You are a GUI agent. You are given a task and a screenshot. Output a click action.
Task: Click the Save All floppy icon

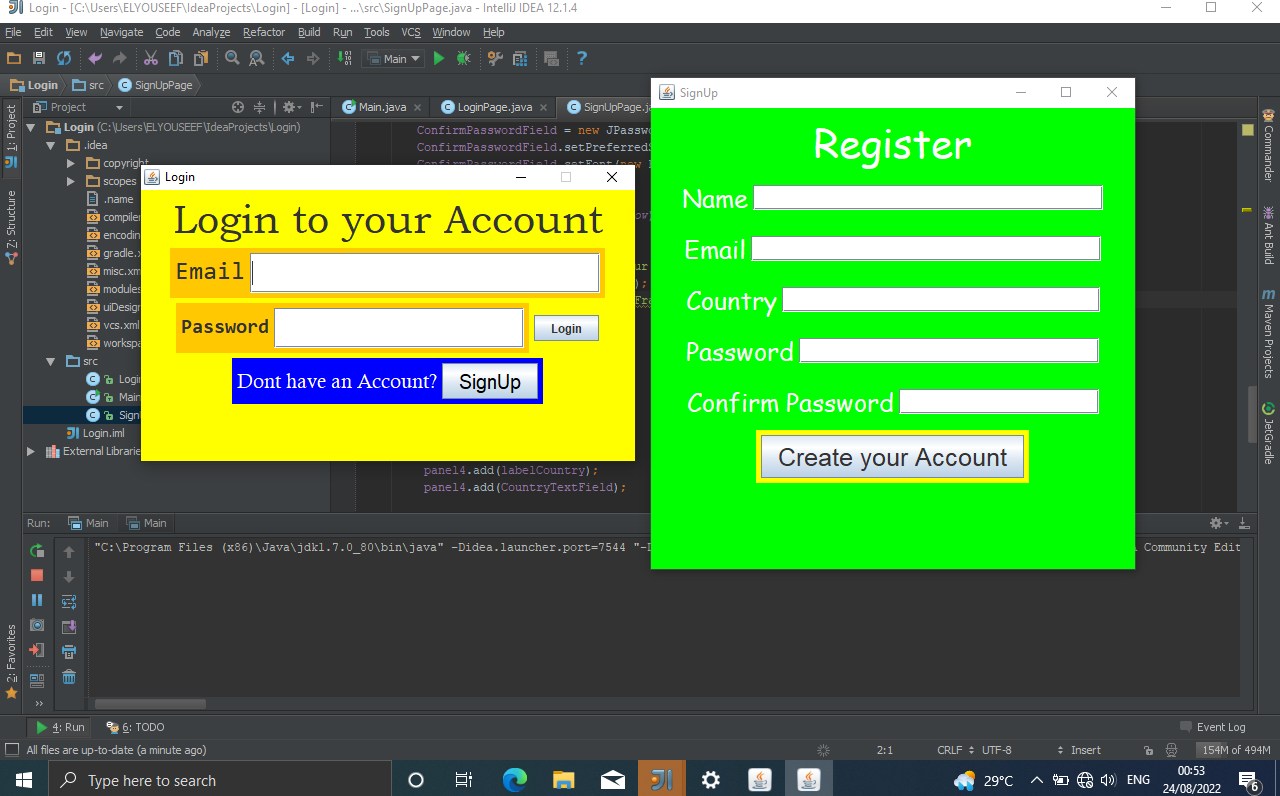[x=39, y=59]
